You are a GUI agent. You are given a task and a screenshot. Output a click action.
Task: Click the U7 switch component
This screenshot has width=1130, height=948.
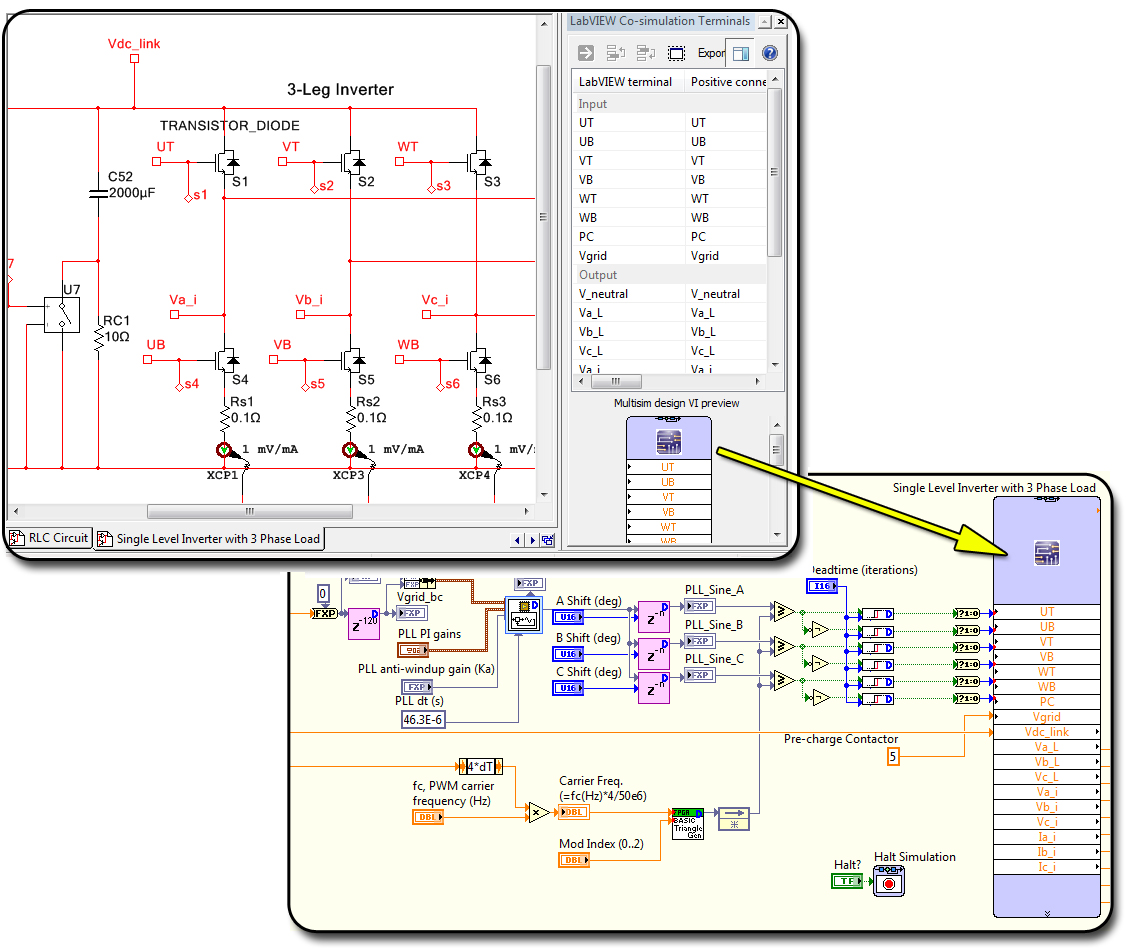tap(62, 313)
